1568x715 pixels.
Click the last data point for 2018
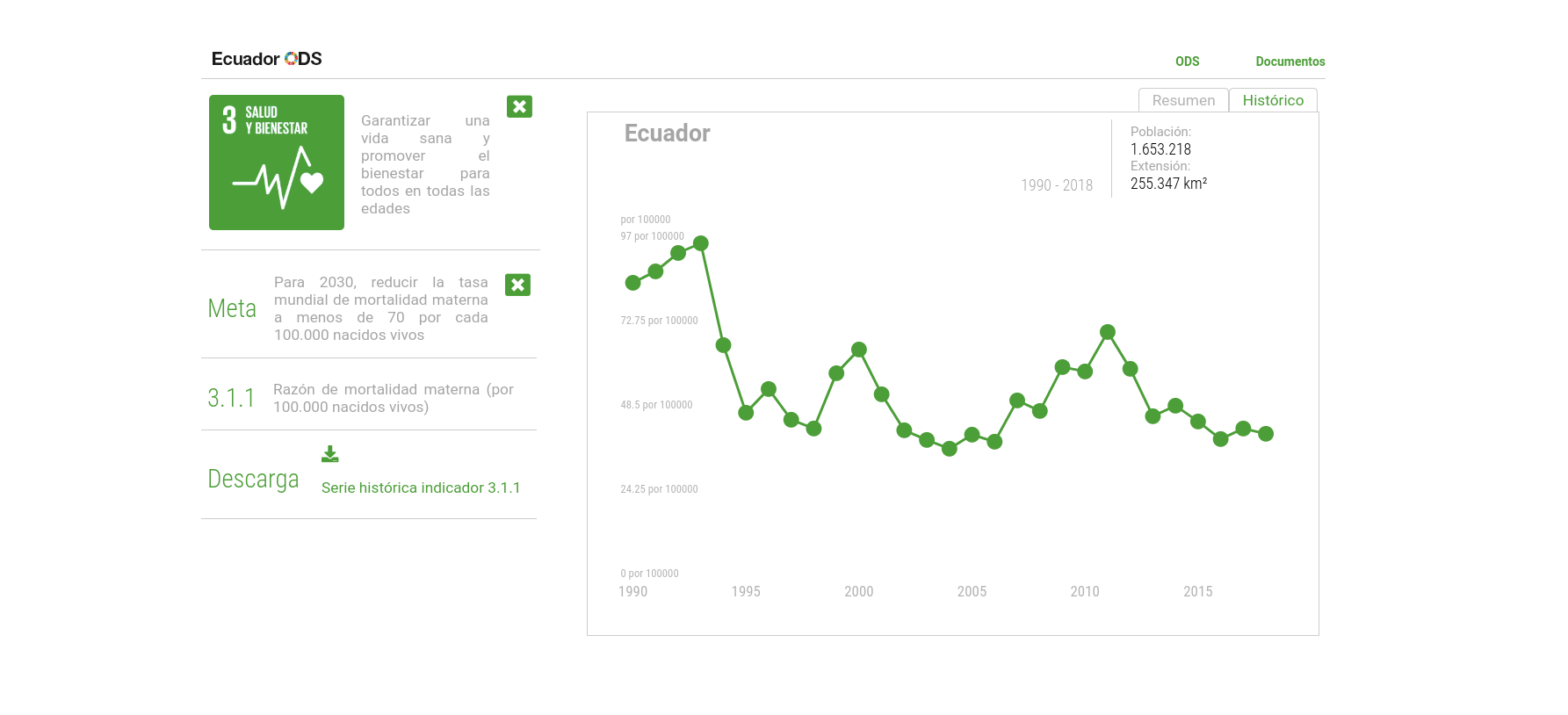coord(1266,434)
